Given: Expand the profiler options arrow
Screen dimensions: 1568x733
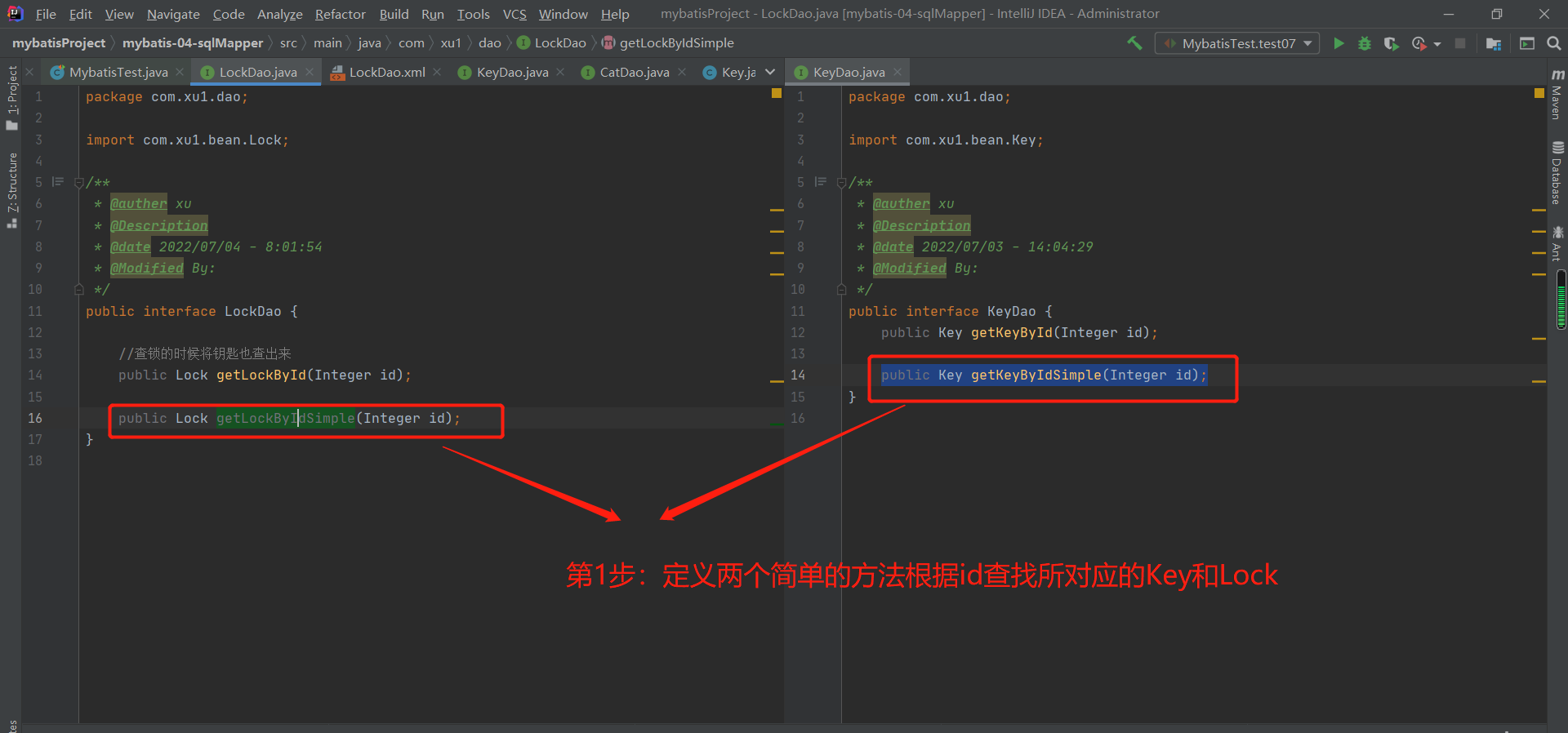Looking at the screenshot, I should (1437, 44).
